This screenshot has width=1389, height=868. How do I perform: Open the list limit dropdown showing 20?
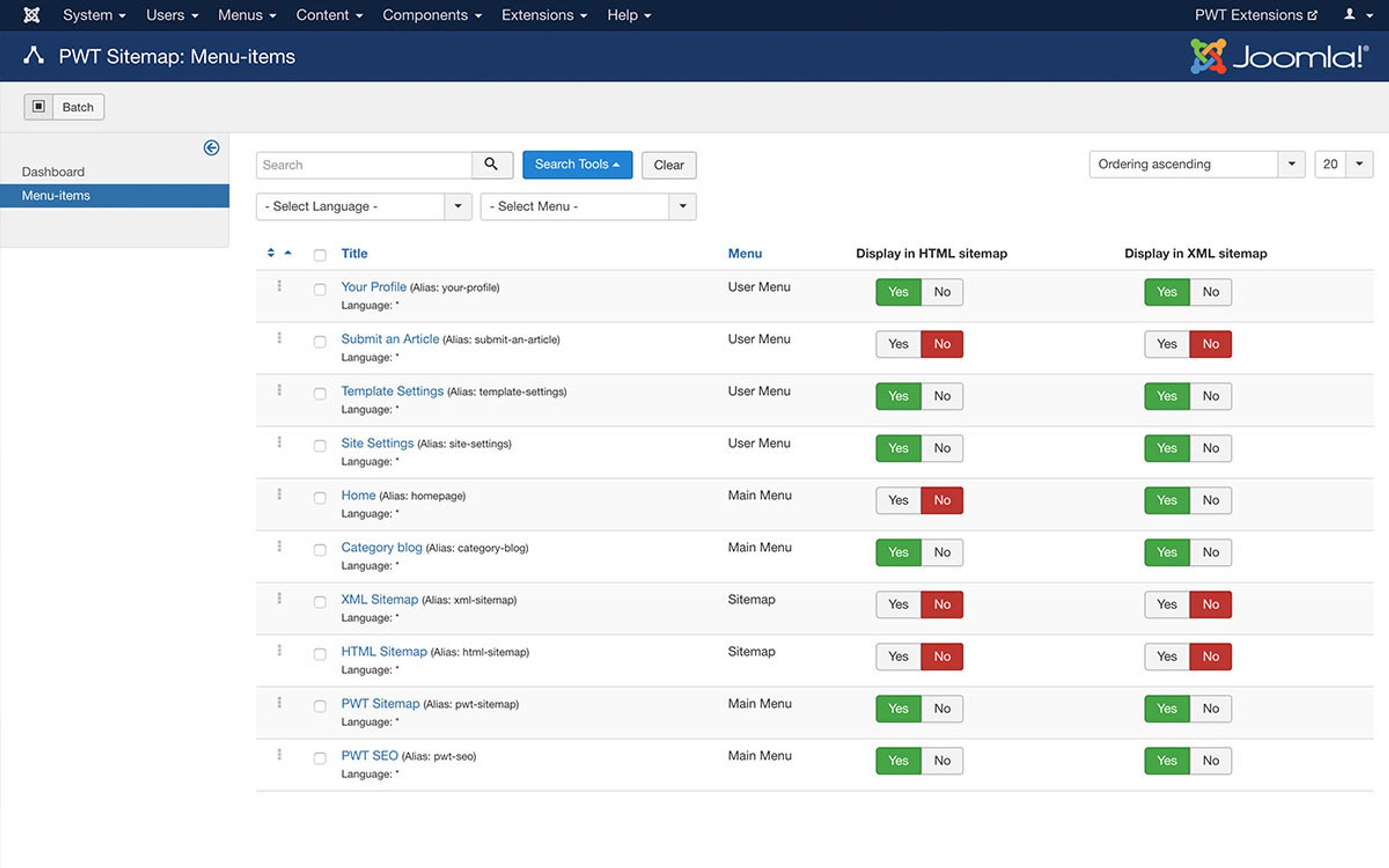pos(1344,164)
